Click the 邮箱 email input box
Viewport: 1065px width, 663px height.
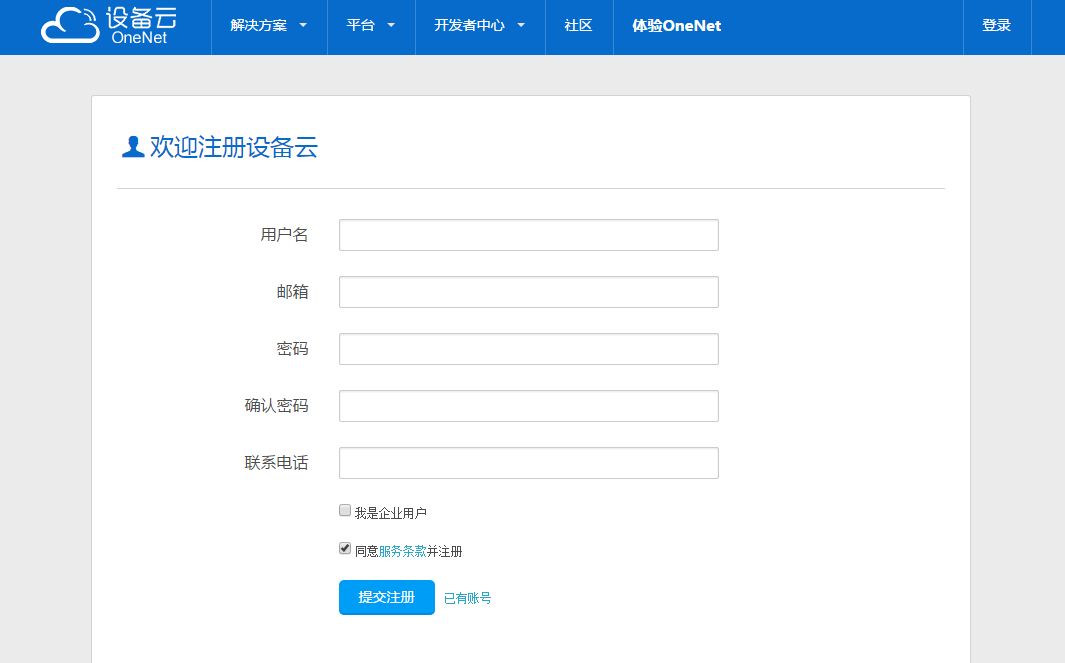(528, 292)
